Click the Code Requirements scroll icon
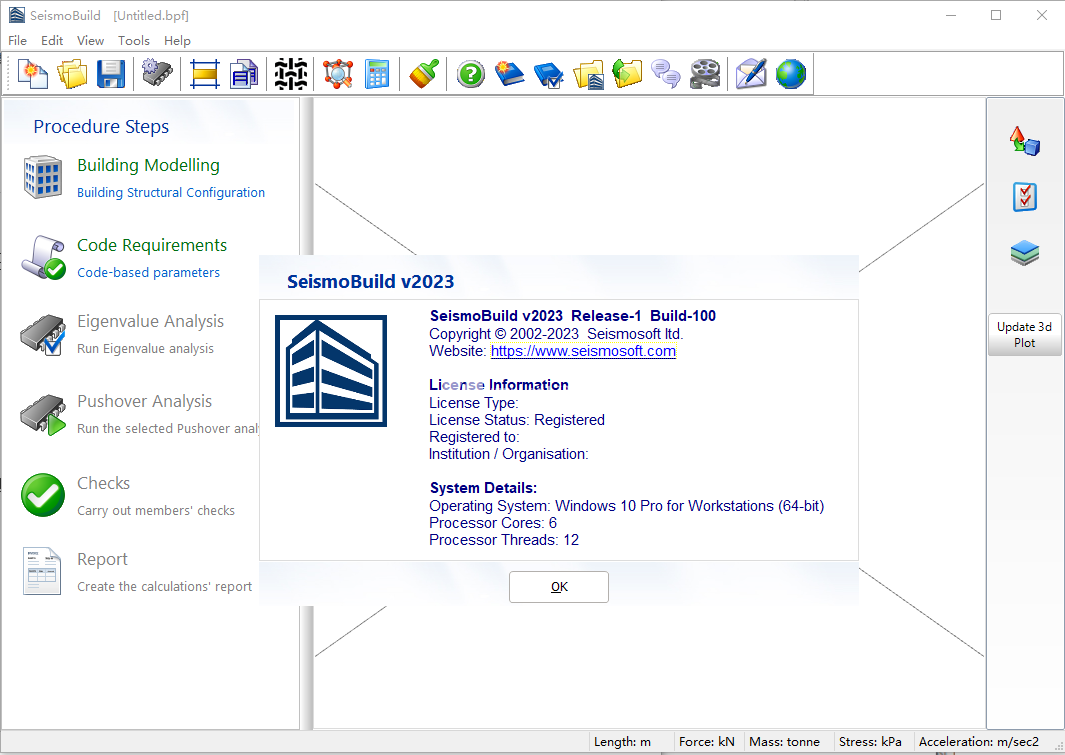 (43, 257)
